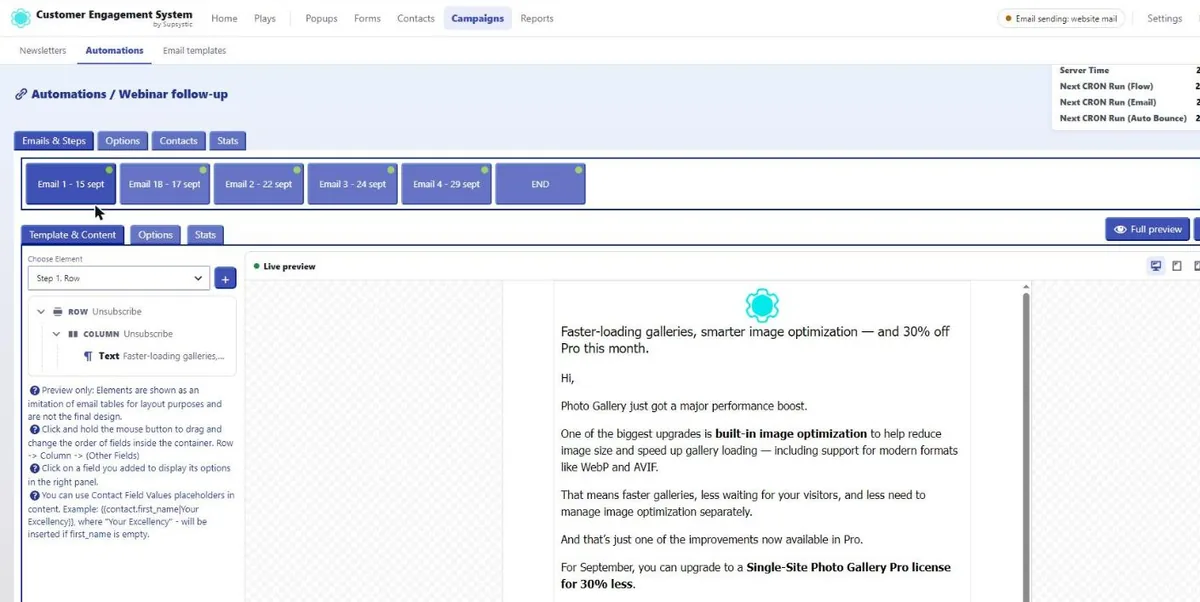
Task: Click green status dot on Email 1 step
Action: click(x=109, y=170)
